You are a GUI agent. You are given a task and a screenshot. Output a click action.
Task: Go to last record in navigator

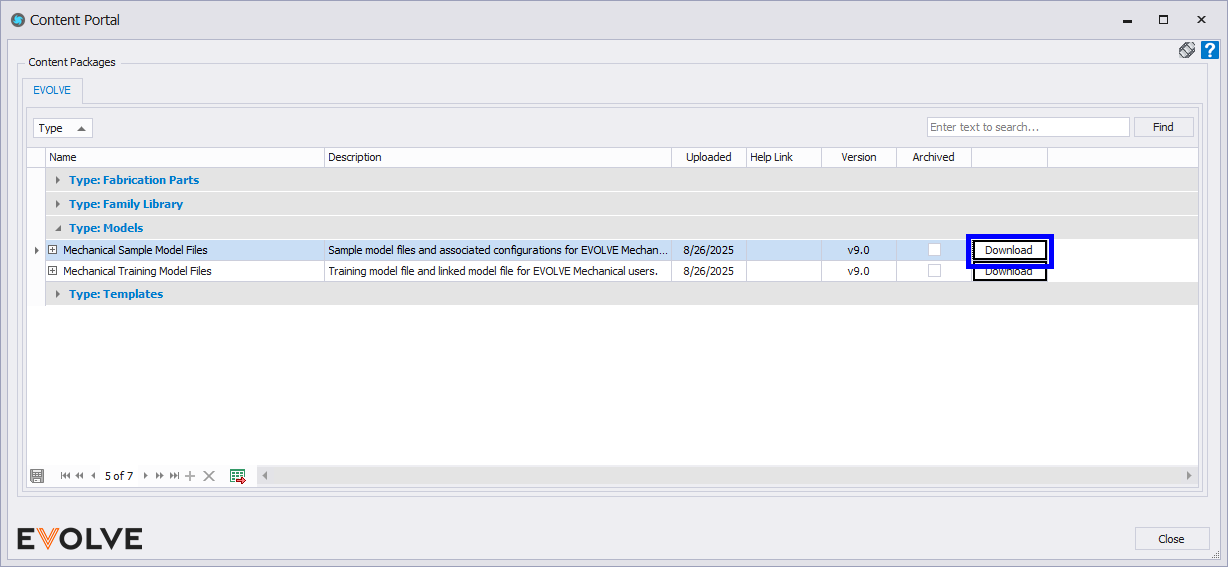click(x=174, y=476)
